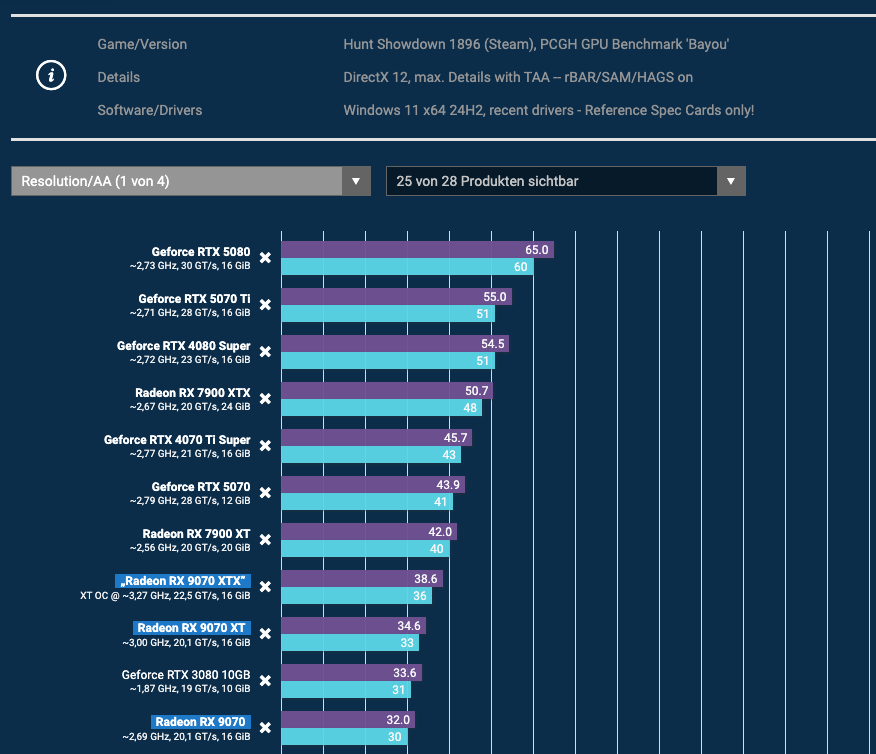
Task: Click the Geforce RTX 5070 label
Action: point(201,486)
